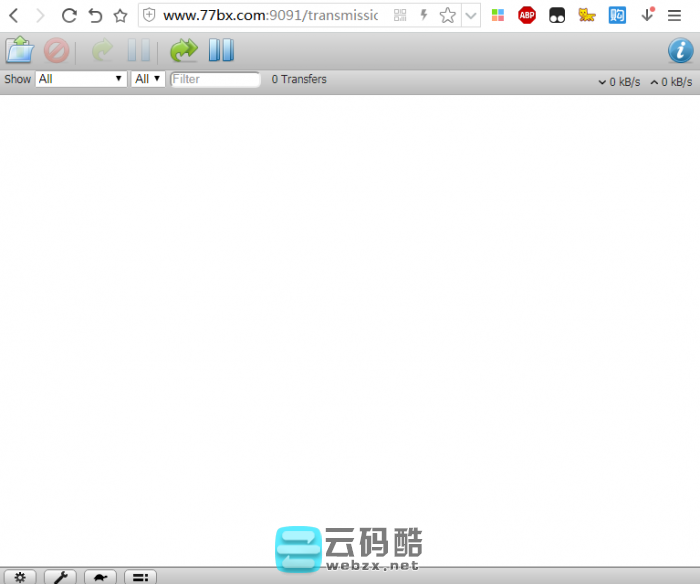700x584 pixels.
Task: Open the colorful four-squares extension icon
Action: [498, 16]
